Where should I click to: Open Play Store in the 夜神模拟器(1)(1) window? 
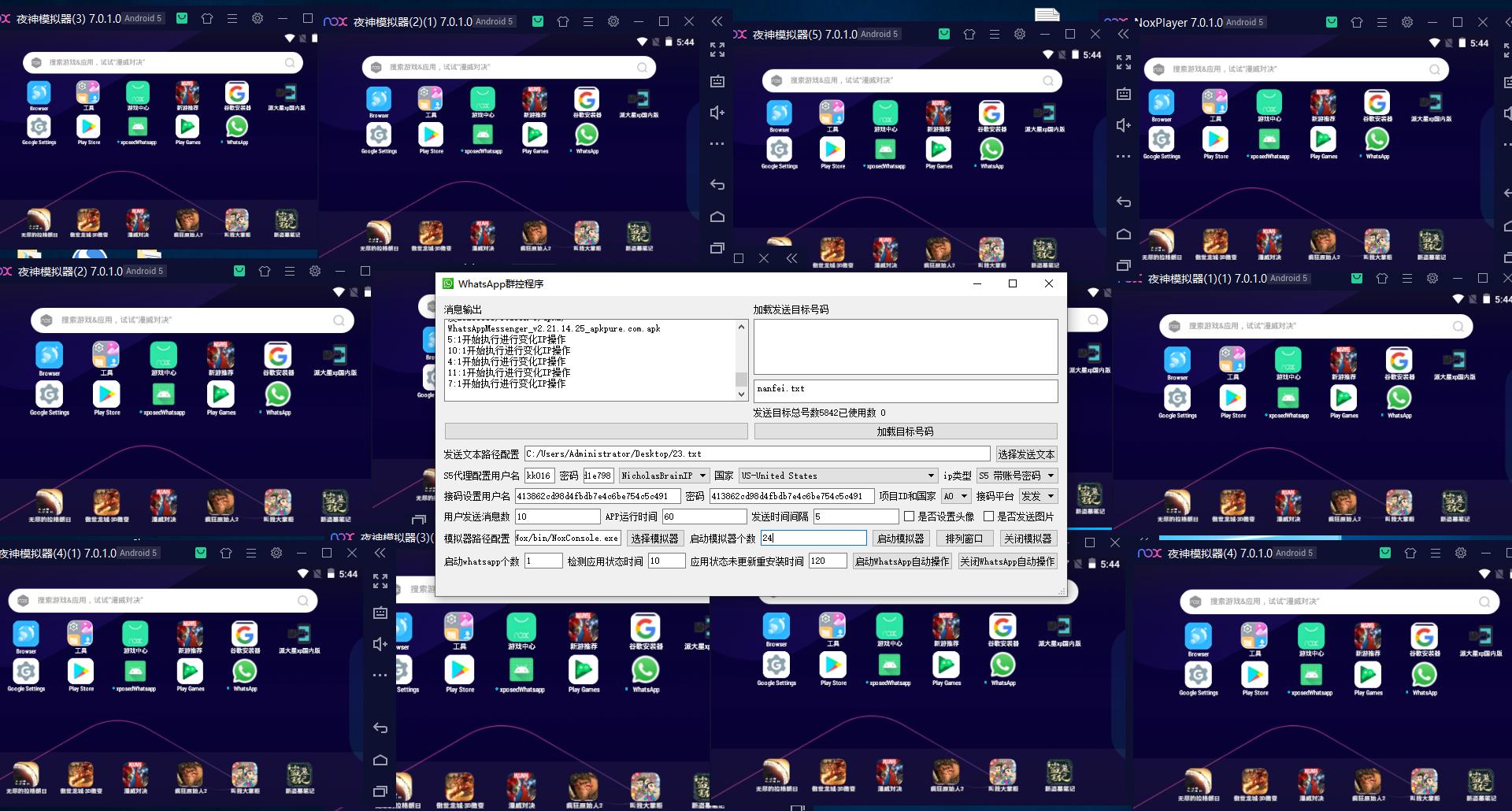[1232, 398]
